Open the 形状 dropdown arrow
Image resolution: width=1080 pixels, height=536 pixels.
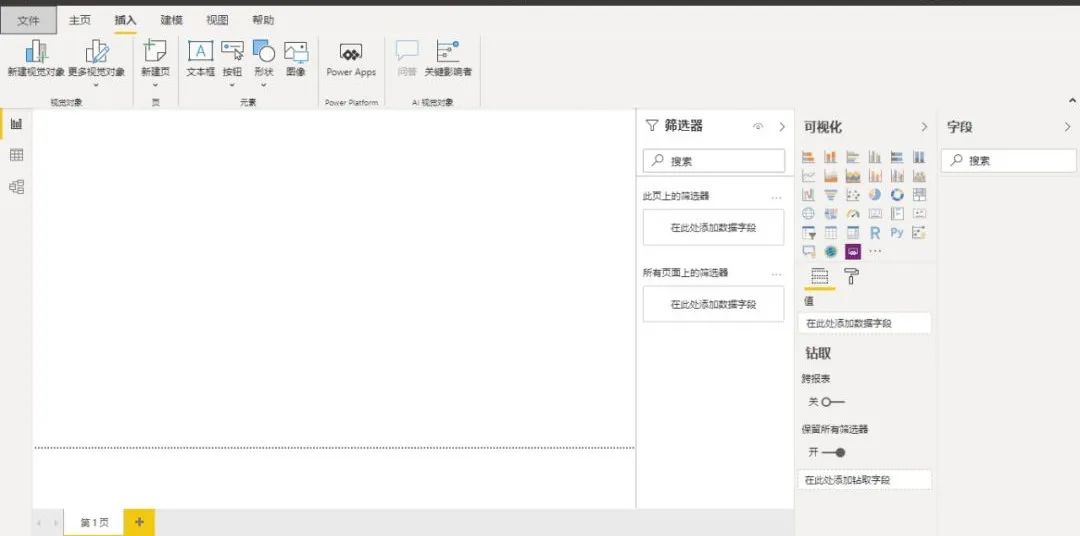click(x=264, y=85)
